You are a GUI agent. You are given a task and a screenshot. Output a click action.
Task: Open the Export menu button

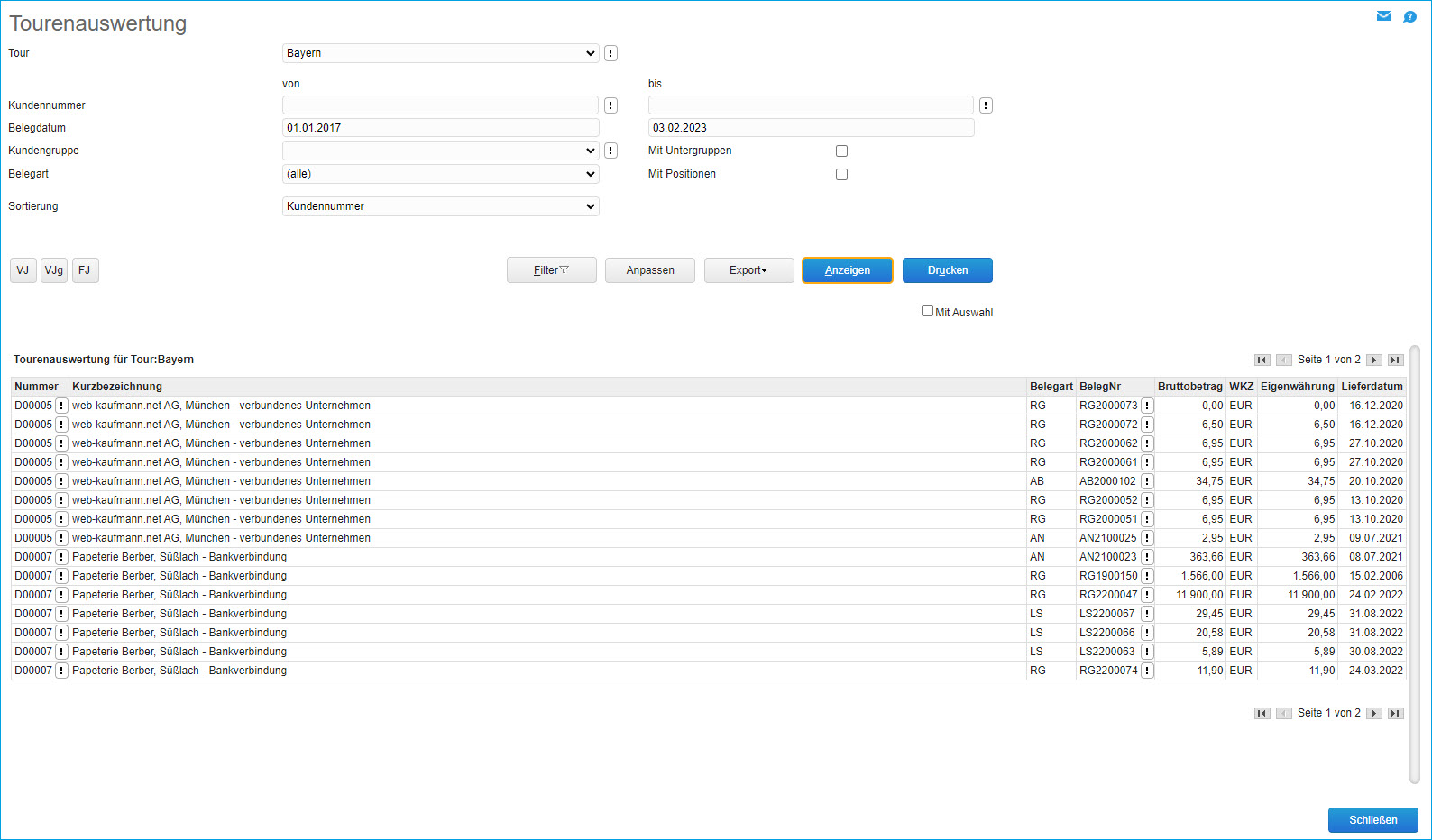748,270
